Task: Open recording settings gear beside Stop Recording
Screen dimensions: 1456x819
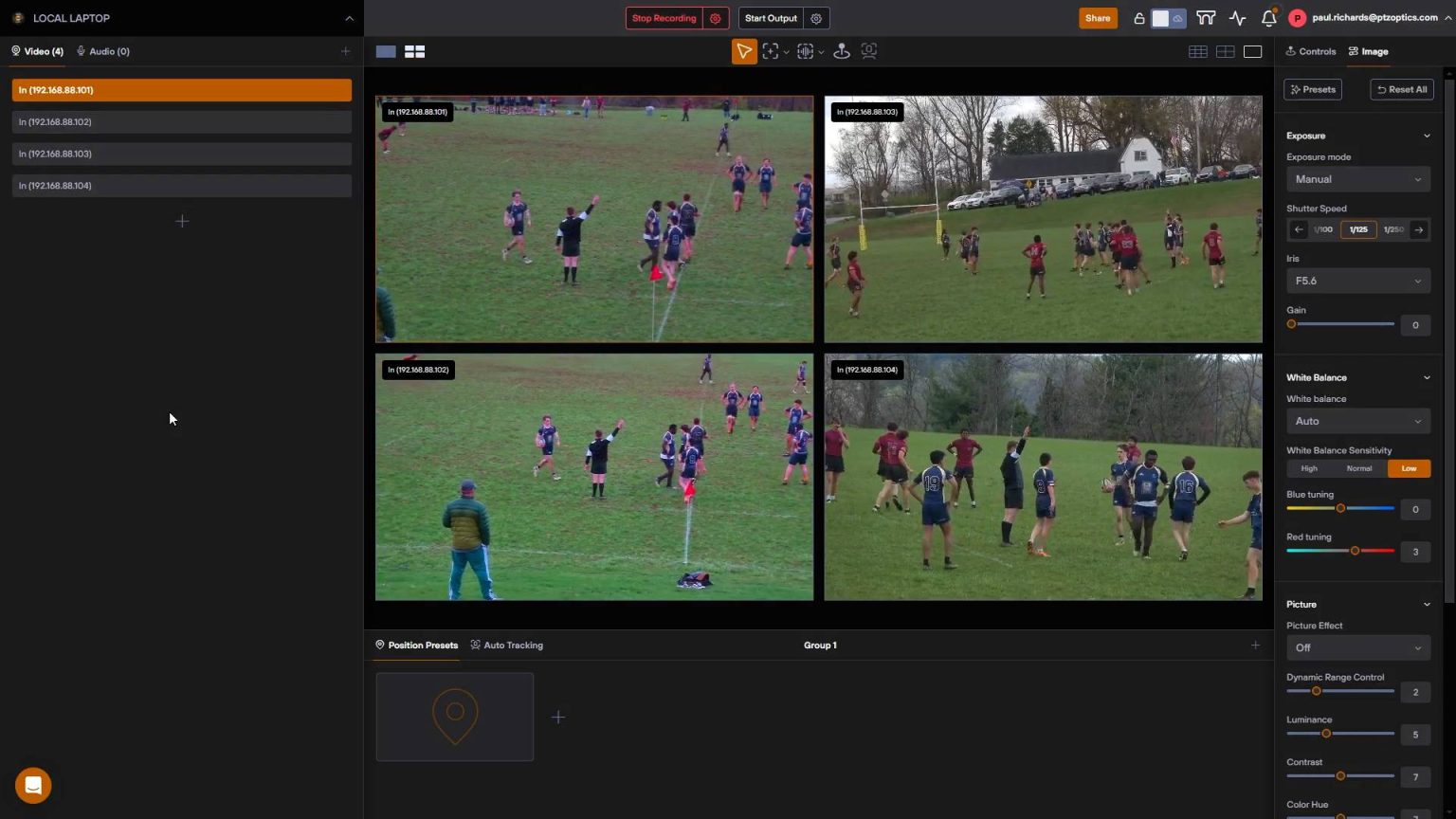Action: point(716,18)
